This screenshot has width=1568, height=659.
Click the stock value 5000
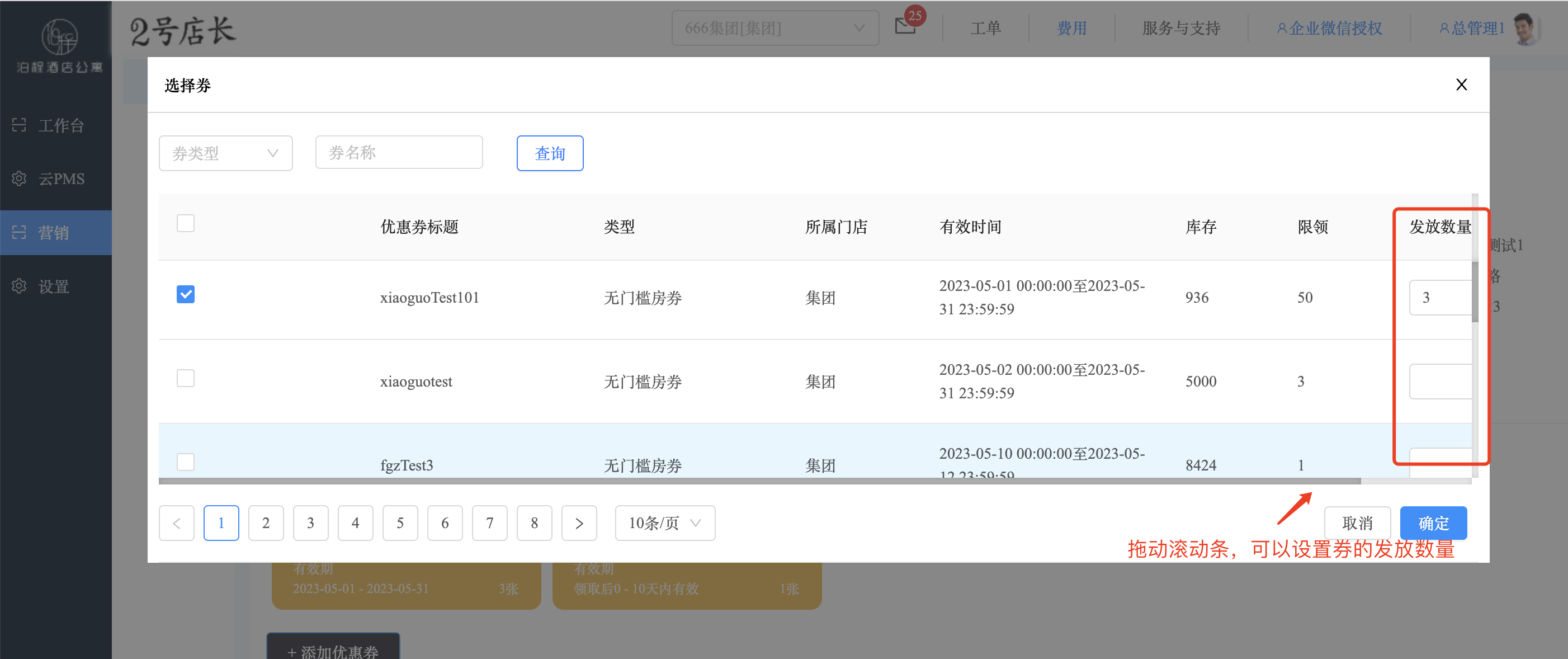click(1201, 382)
